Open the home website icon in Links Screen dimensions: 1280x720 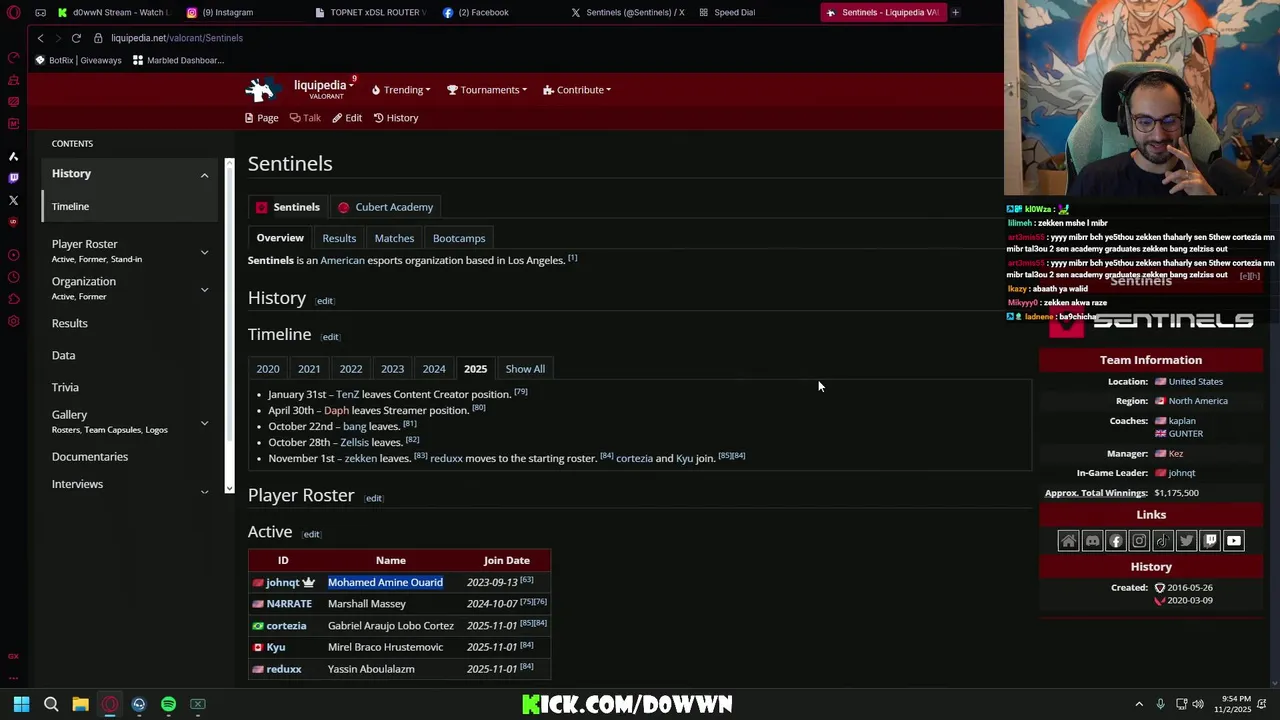[x=1068, y=541]
